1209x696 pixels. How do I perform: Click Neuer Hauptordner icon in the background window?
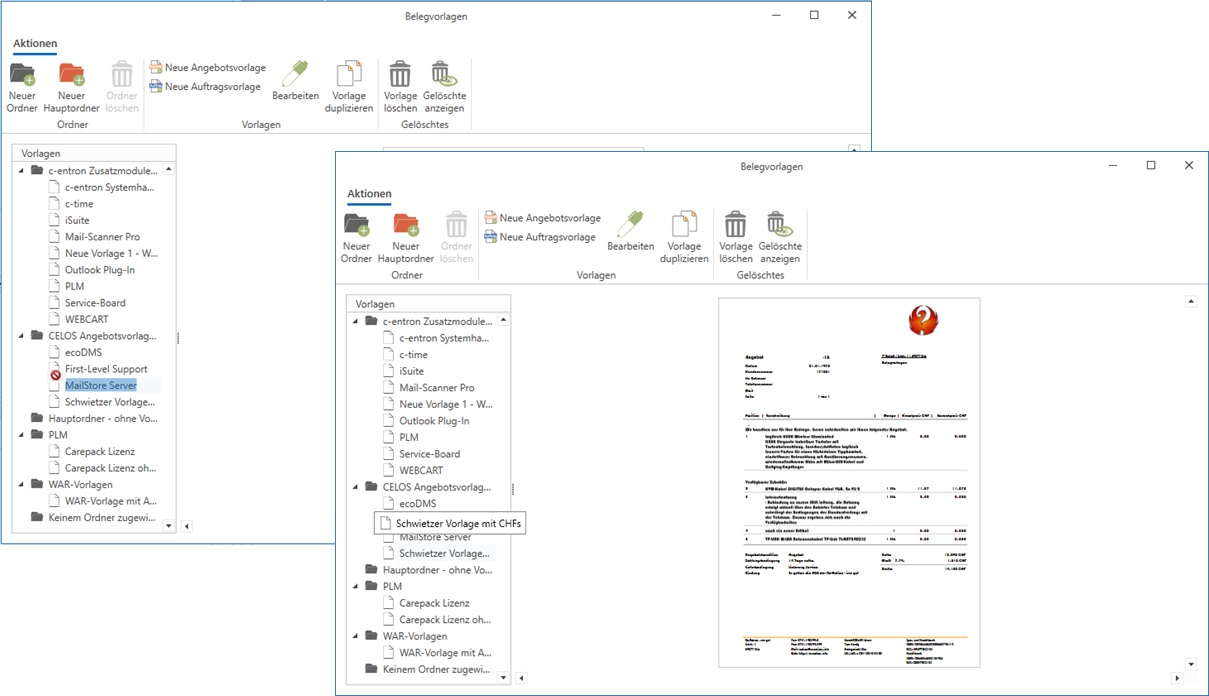(x=71, y=75)
